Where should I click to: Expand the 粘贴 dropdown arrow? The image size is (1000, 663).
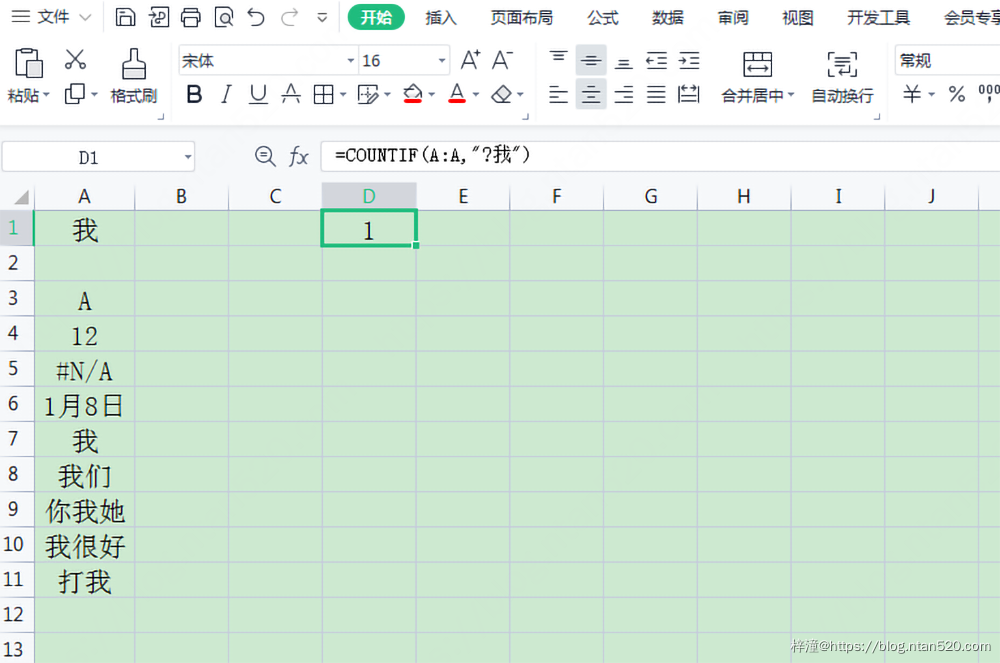click(46, 96)
